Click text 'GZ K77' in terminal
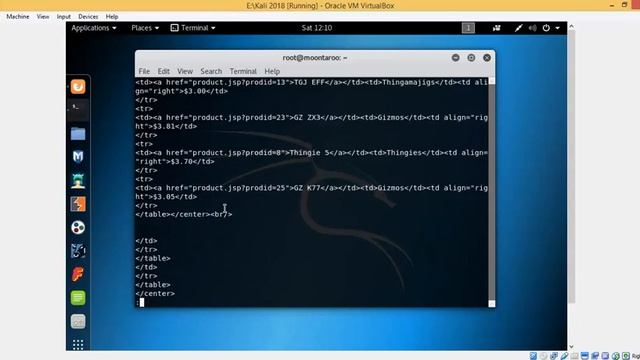This screenshot has height=360, width=640. click(x=307, y=188)
